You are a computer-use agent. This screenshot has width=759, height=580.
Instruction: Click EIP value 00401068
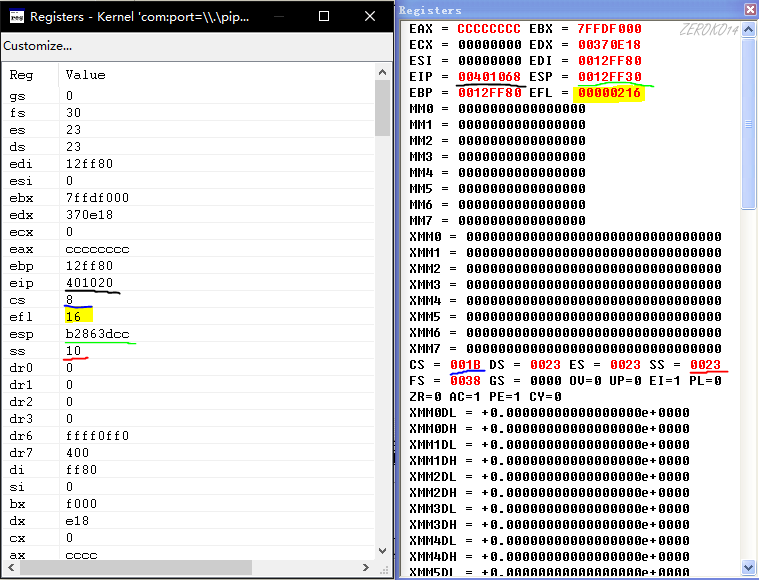489,77
